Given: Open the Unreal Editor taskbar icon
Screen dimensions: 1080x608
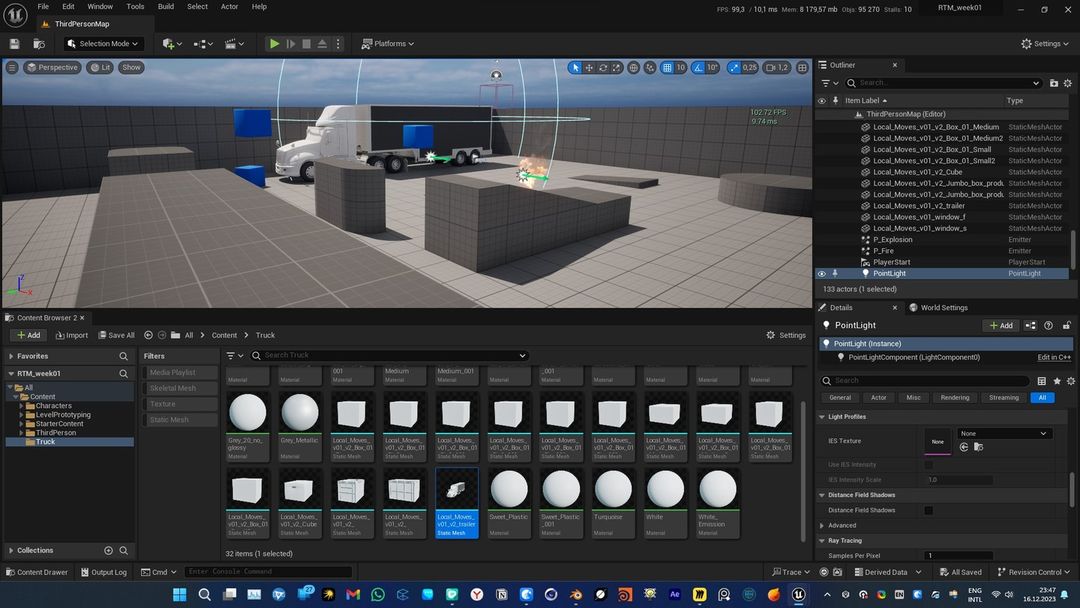Looking at the screenshot, I should click(798, 594).
